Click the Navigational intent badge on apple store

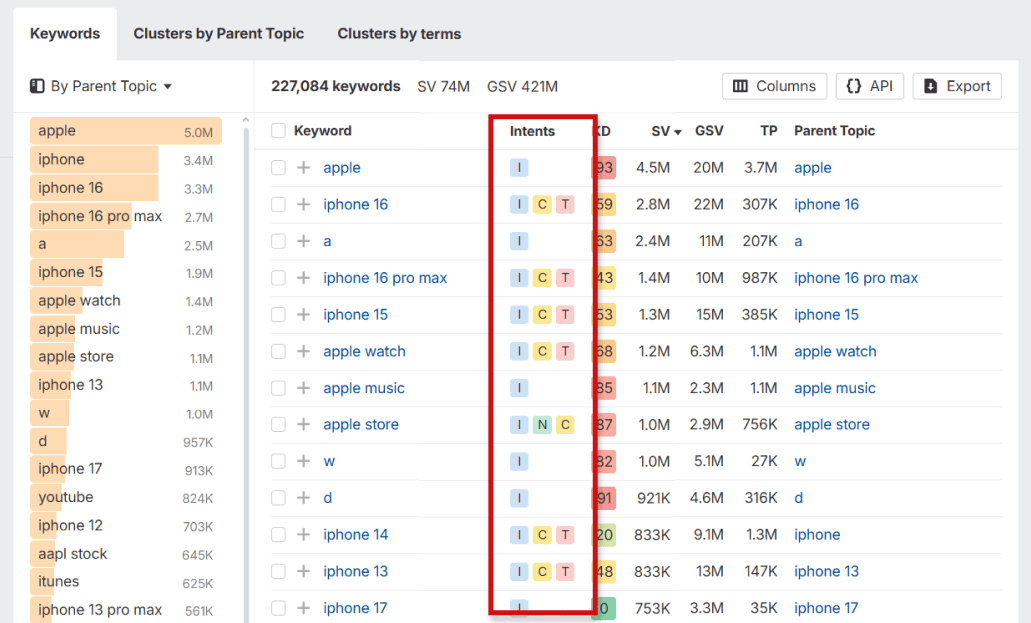[541, 424]
